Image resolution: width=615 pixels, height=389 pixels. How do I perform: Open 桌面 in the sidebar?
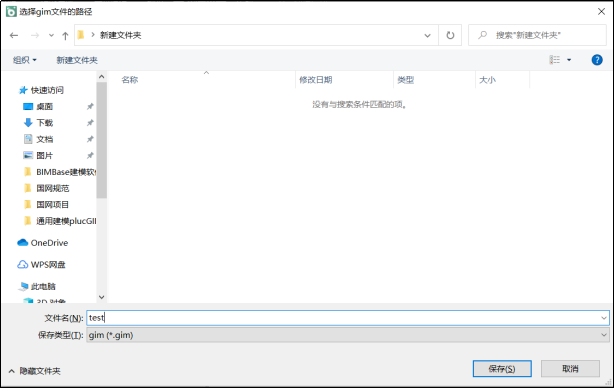click(x=44, y=106)
